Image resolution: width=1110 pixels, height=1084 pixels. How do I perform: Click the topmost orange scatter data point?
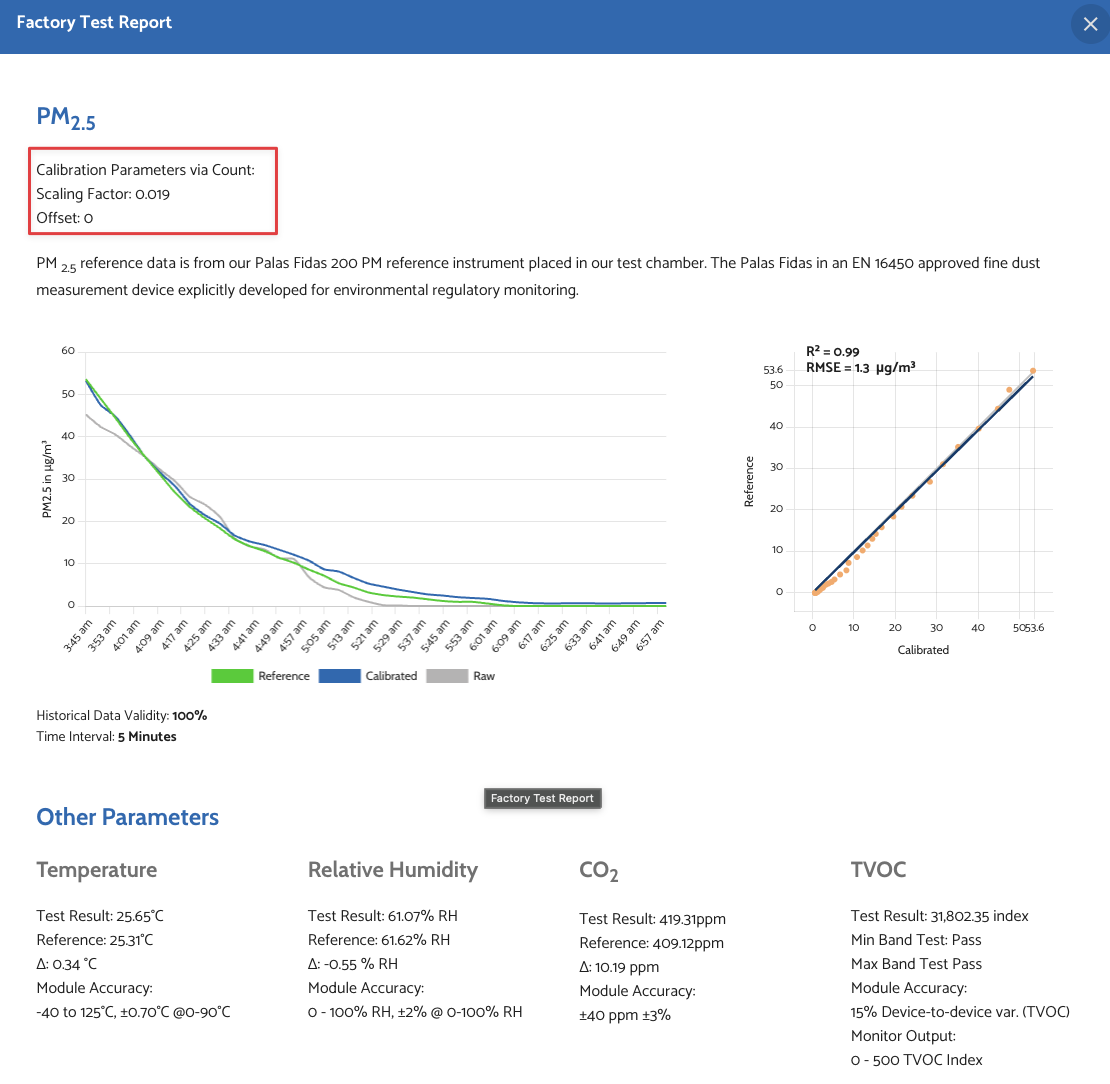pos(1033,371)
